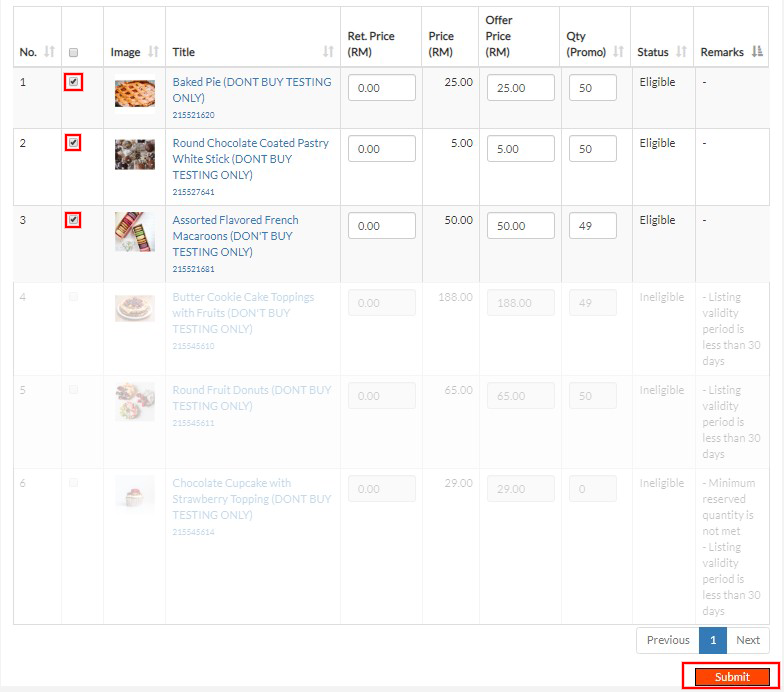Edit Offer Price 5.00 field

pyautogui.click(x=520, y=148)
